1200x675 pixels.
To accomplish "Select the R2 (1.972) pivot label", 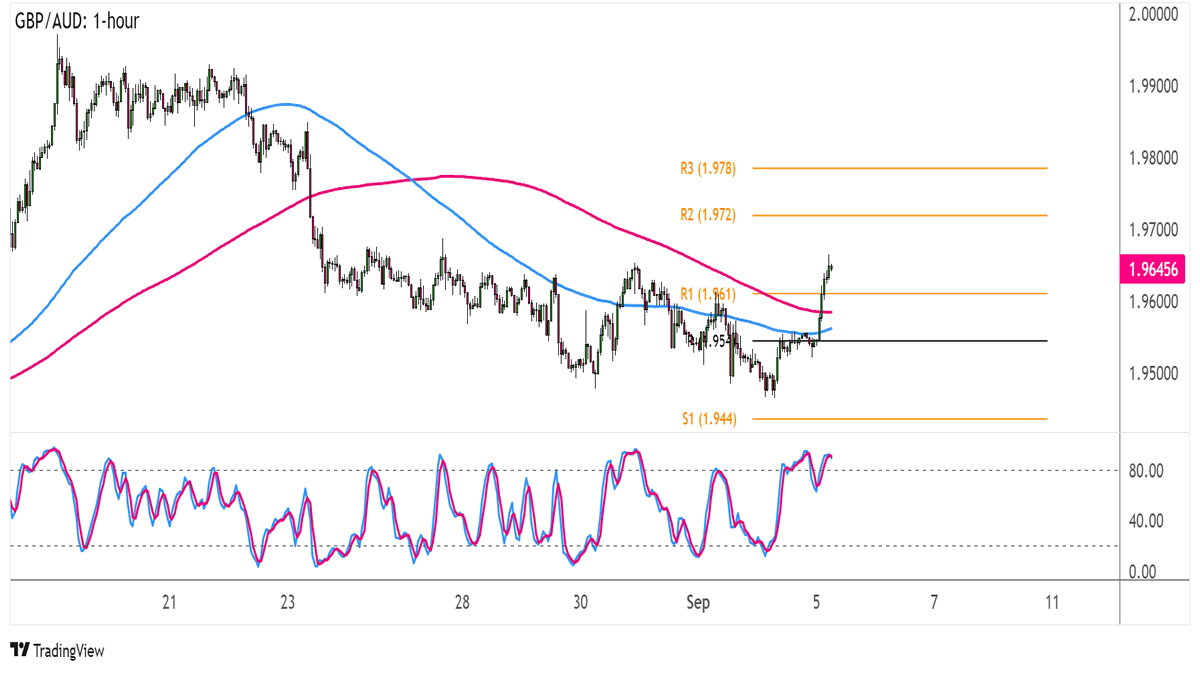I will click(x=707, y=216).
